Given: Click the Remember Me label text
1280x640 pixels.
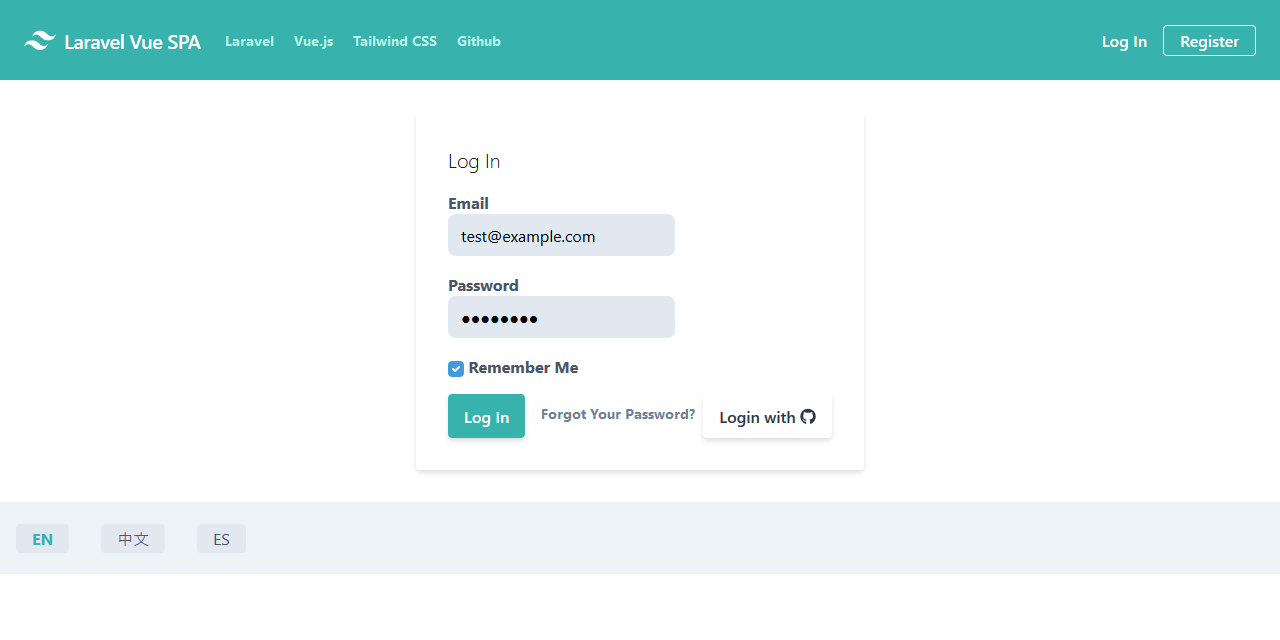Looking at the screenshot, I should (523, 367).
